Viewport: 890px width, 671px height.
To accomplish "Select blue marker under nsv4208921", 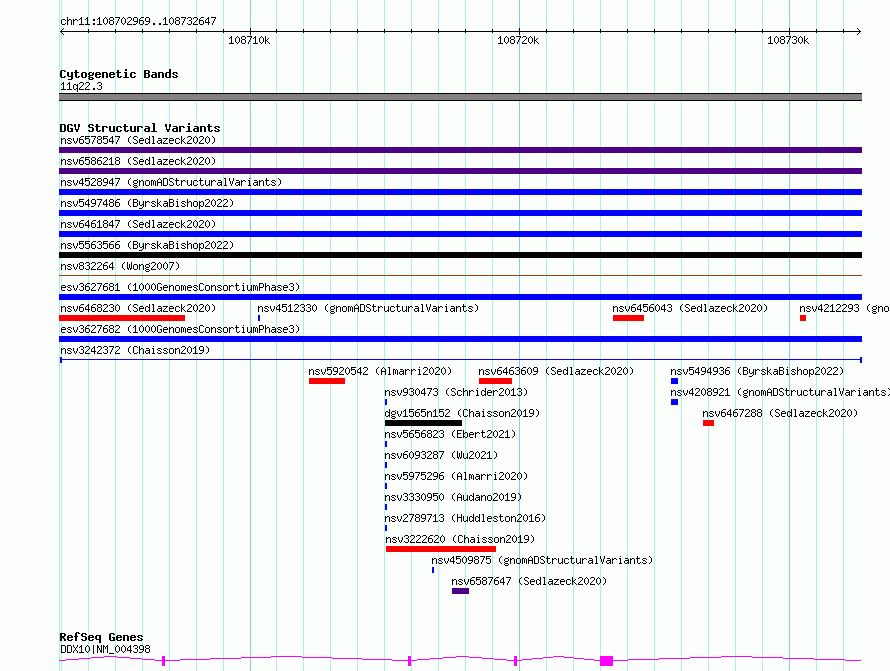I will 674,402.
